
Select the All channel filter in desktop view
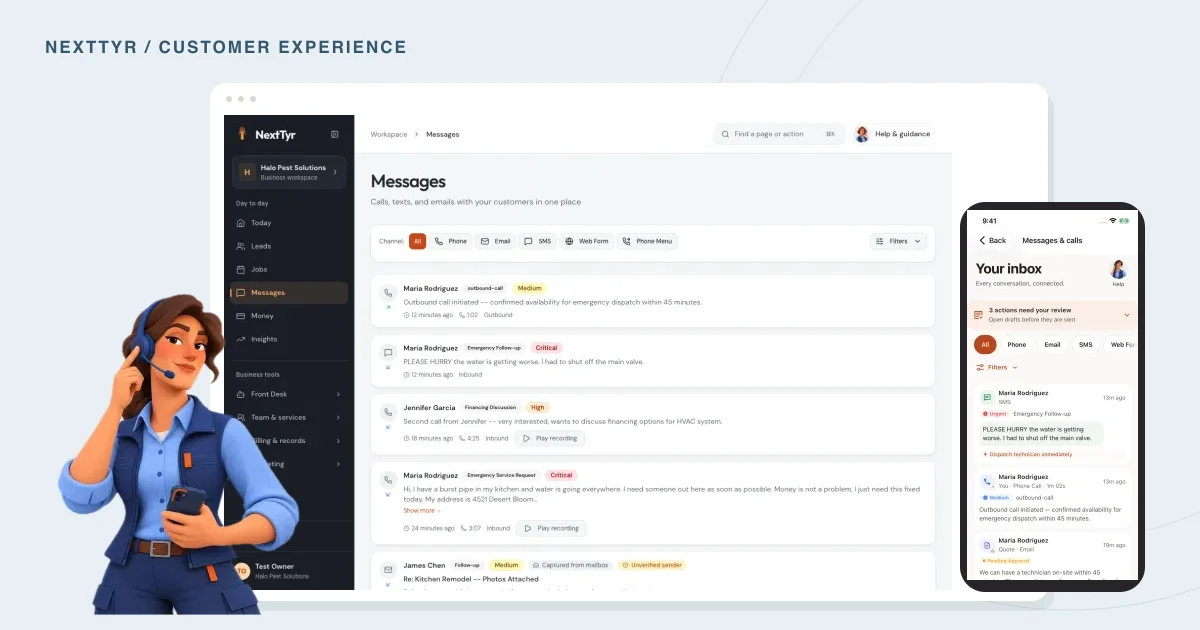pos(417,241)
